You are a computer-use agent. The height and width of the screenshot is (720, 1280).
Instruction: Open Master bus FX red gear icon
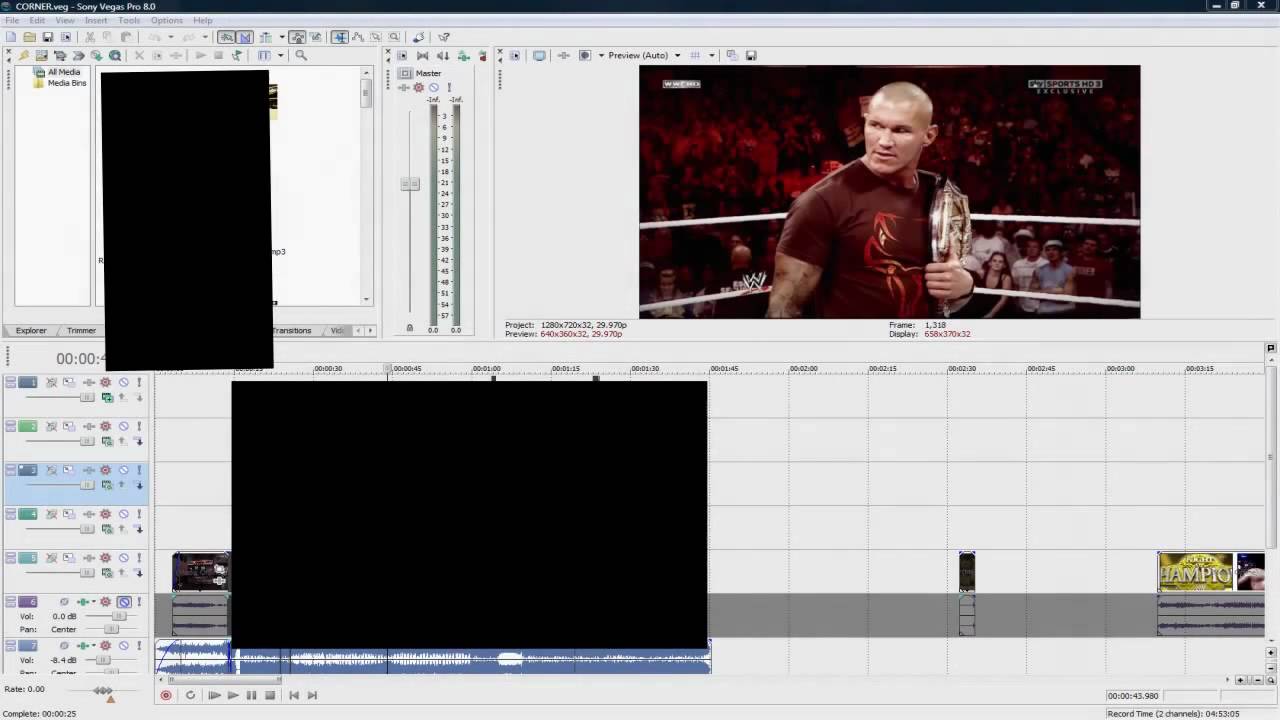[x=418, y=87]
